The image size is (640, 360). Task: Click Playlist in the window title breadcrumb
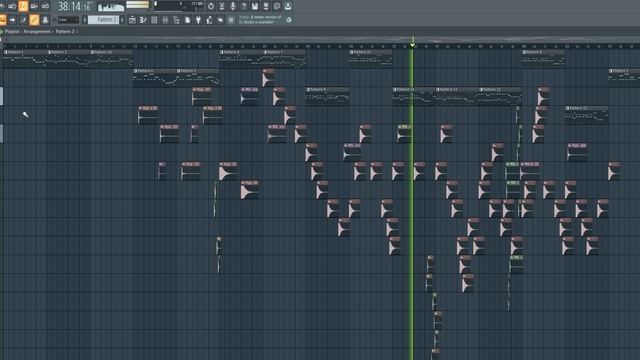12,31
